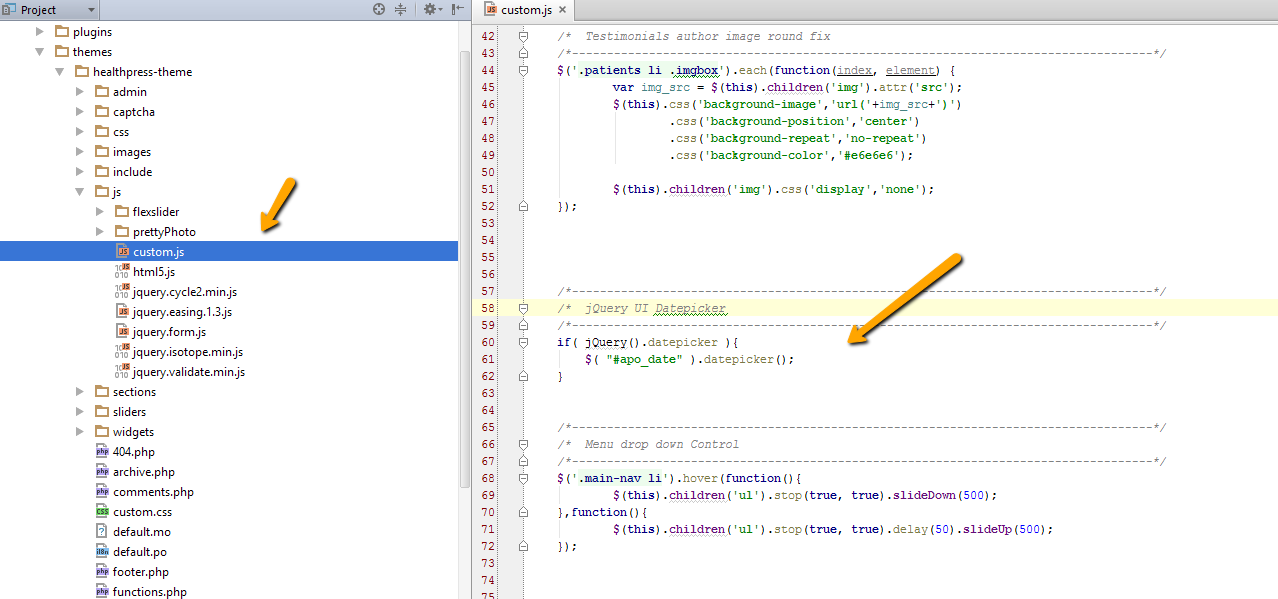The width and height of the screenshot is (1278, 599).
Task: Select jquery.isotope.min.js in the tree
Action: 188,352
